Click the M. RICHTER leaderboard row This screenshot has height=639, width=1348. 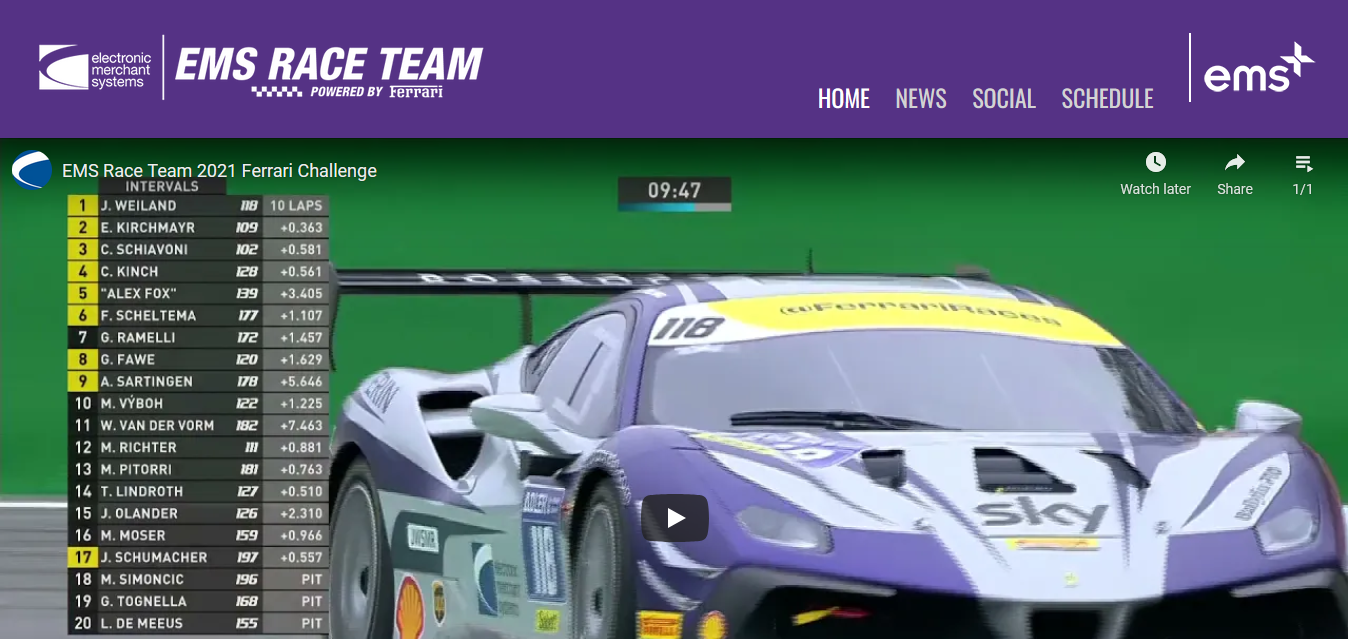[x=198, y=447]
